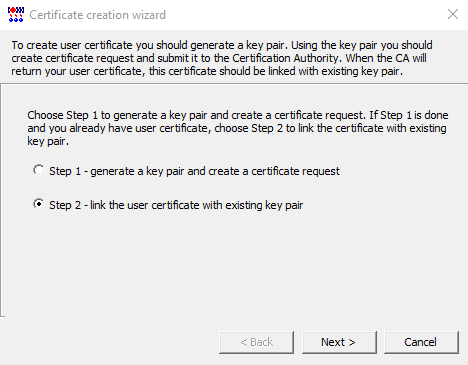Click empty panel area below Step 2 option
Image resolution: width=468 pixels, height=365 pixels.
tap(233, 263)
